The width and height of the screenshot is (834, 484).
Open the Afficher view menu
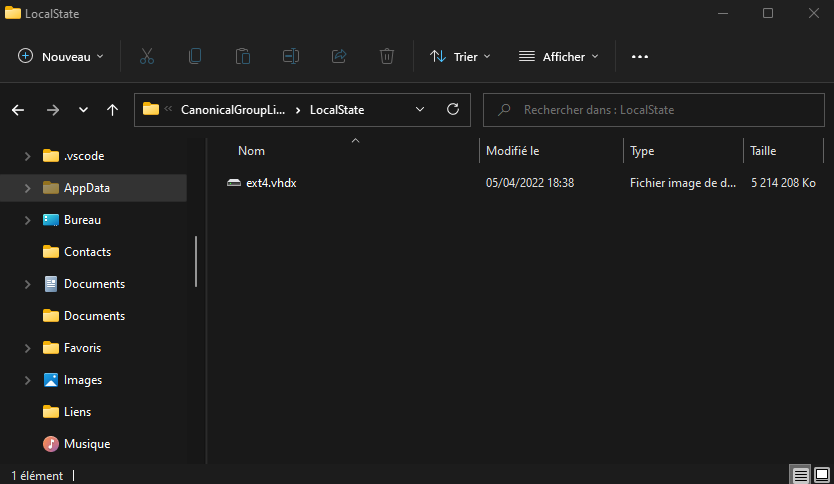pyautogui.click(x=558, y=56)
